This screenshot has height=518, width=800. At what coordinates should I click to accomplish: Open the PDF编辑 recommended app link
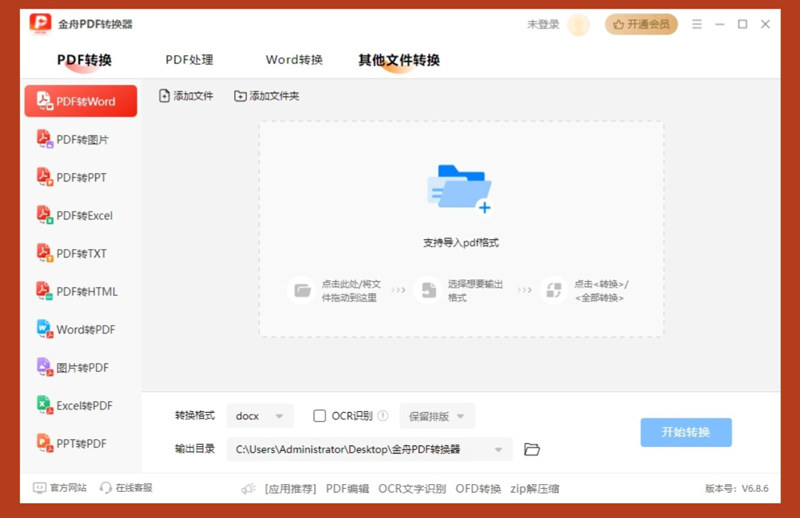(347, 489)
